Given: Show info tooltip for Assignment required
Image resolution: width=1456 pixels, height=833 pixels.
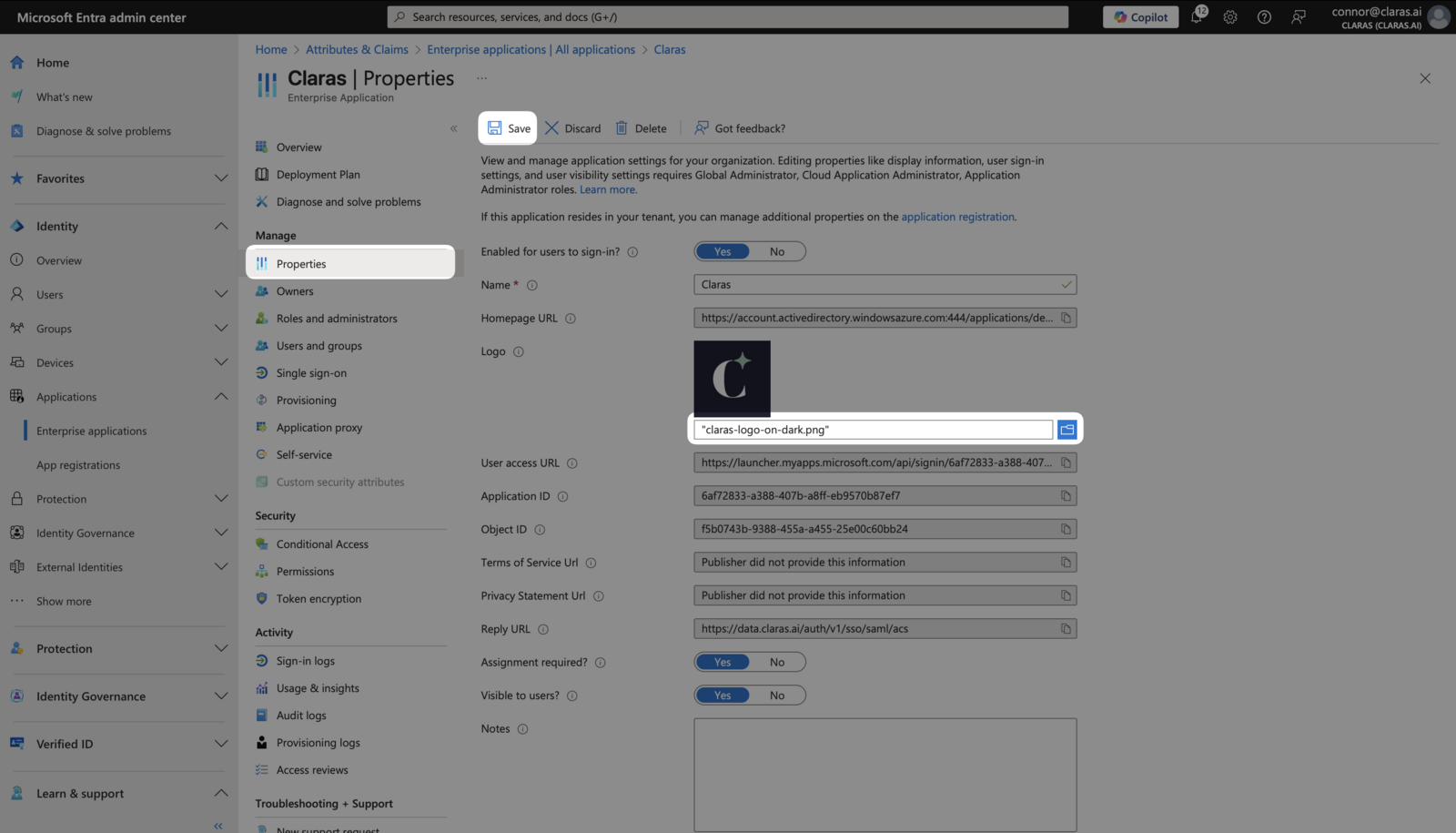Looking at the screenshot, I should point(601,663).
